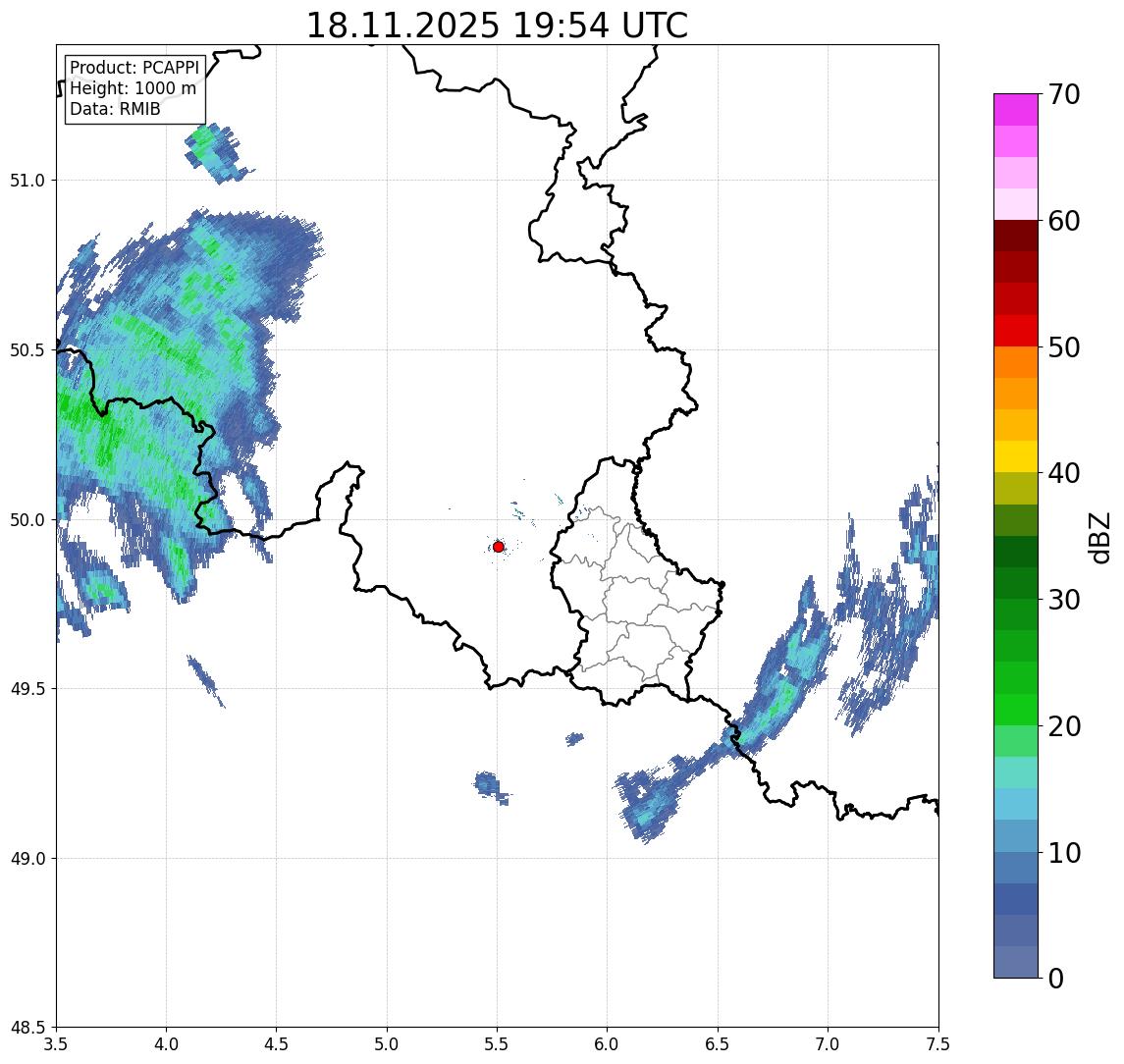The image size is (1124, 1064).
Task: Click the 'Height: 1000 m' label
Action: [133, 88]
